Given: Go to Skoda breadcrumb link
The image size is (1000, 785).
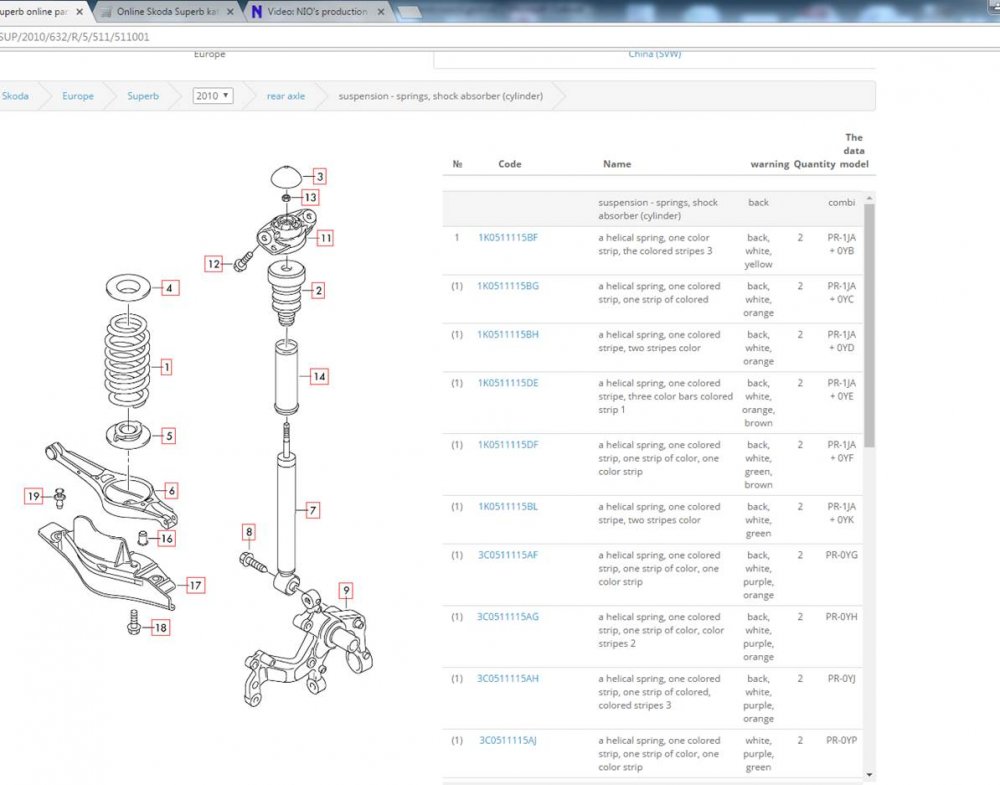Looking at the screenshot, I should click(x=15, y=96).
